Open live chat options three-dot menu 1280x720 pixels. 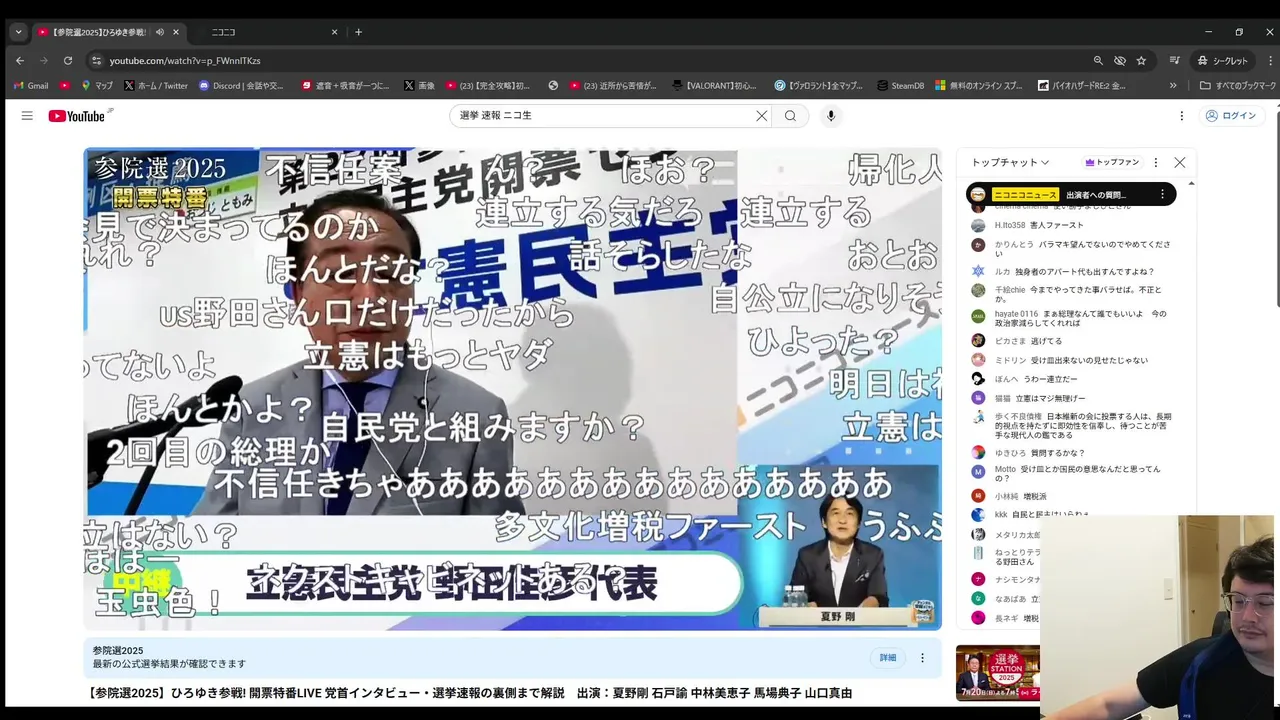coord(1156,162)
